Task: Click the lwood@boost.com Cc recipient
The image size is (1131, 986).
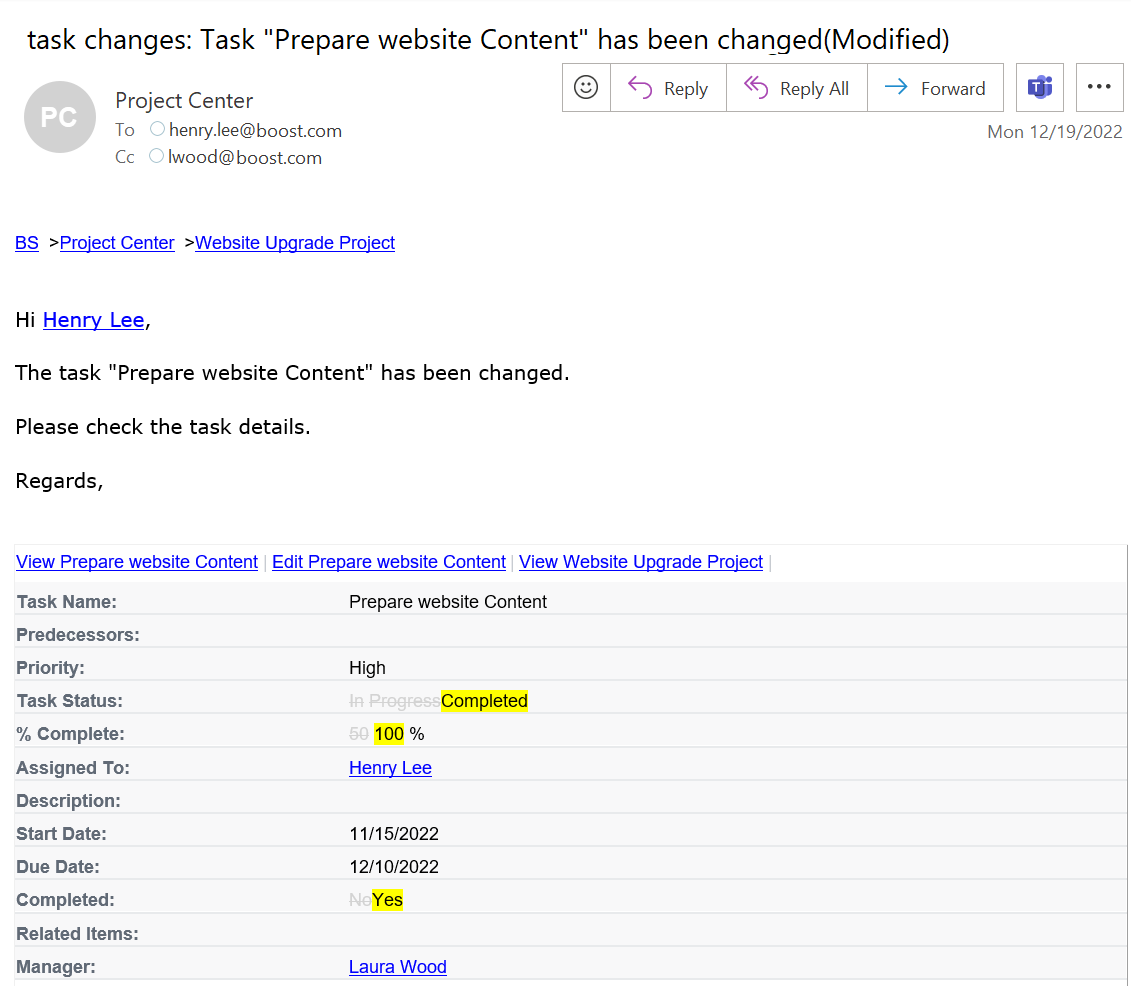Action: pyautogui.click(x=245, y=157)
